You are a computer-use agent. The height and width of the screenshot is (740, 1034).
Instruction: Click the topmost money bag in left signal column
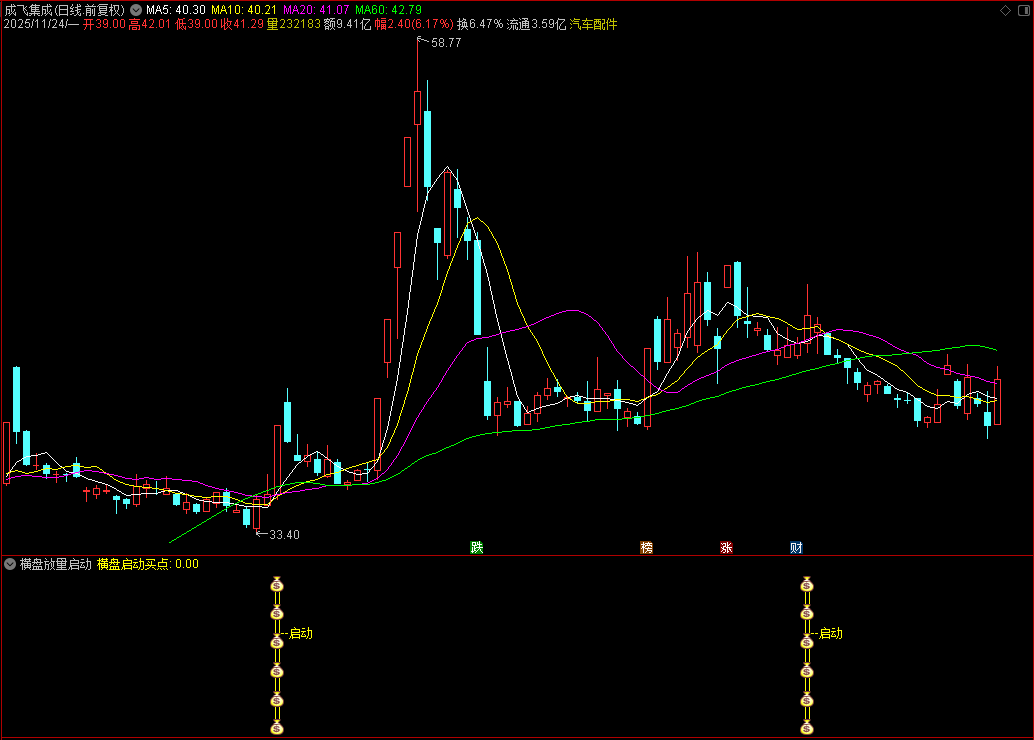point(277,584)
